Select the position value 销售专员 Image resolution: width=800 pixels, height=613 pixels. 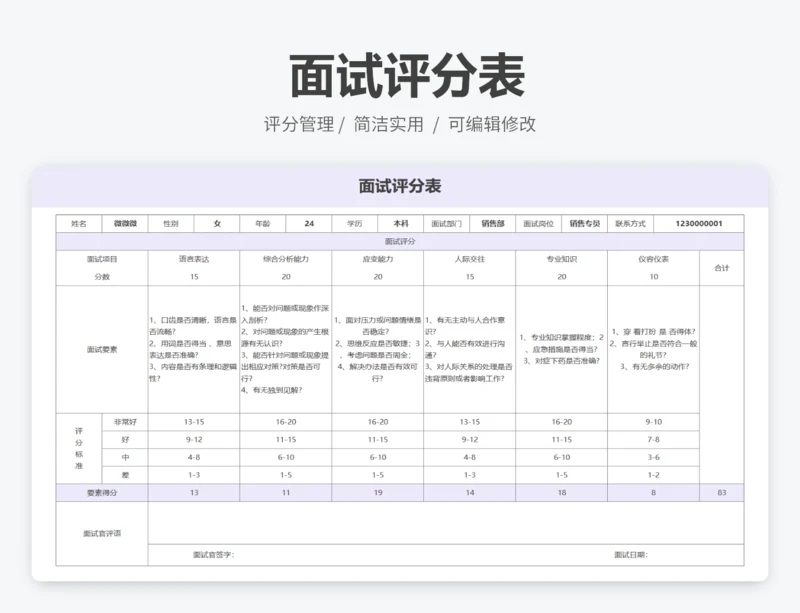[x=584, y=224]
